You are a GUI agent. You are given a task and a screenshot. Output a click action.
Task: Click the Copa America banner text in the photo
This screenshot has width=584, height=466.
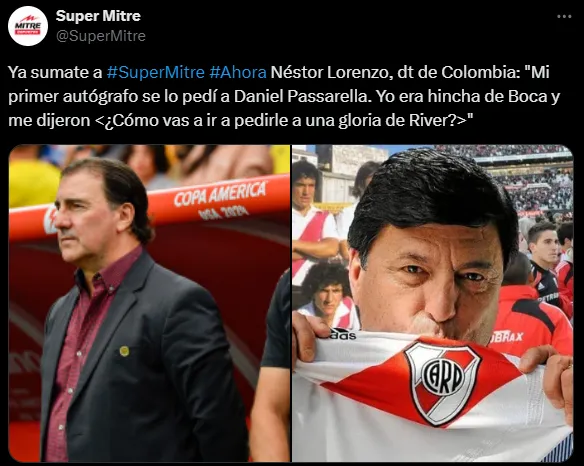click(220, 200)
